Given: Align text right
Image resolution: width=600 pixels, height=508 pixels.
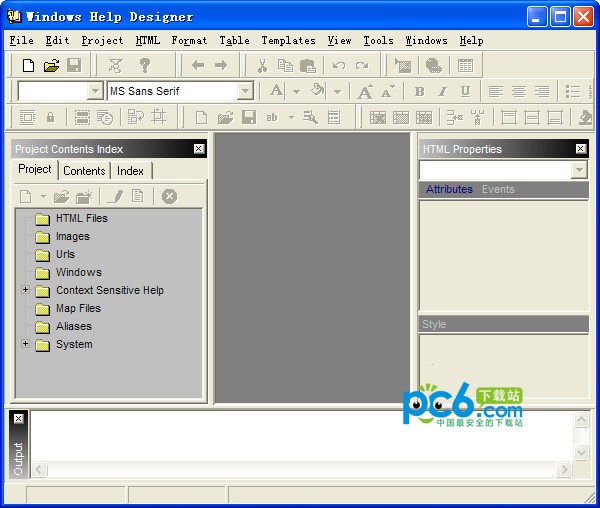Looking at the screenshot, I should point(542,91).
